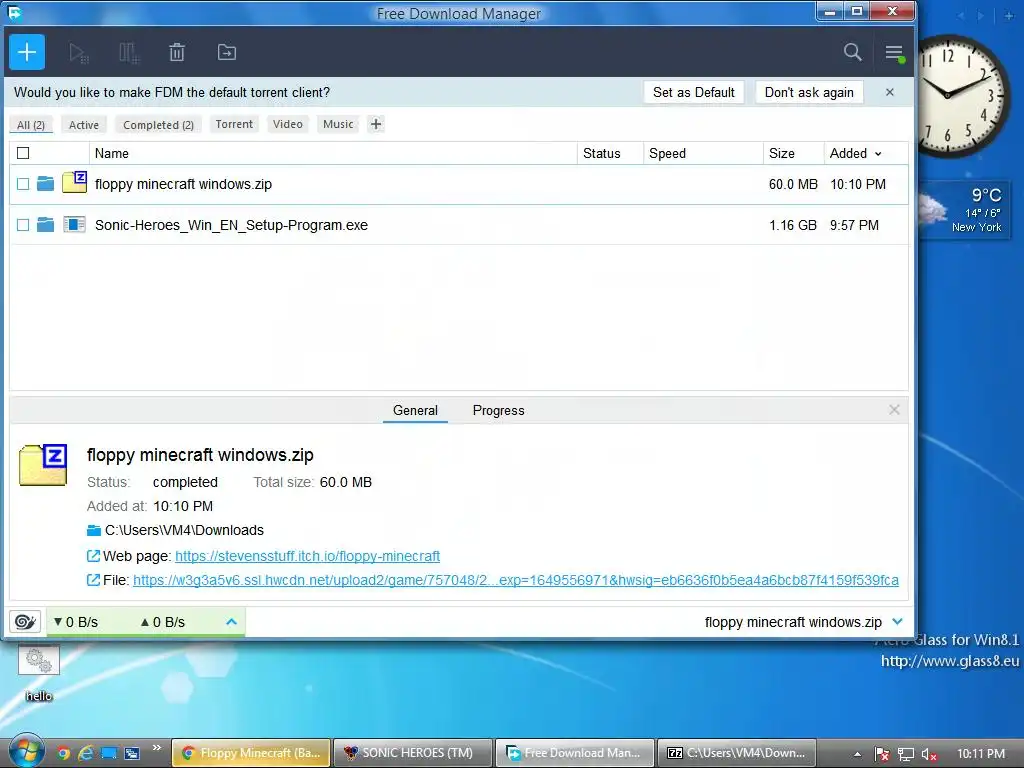
Task: Close the download details panel
Action: tap(894, 409)
